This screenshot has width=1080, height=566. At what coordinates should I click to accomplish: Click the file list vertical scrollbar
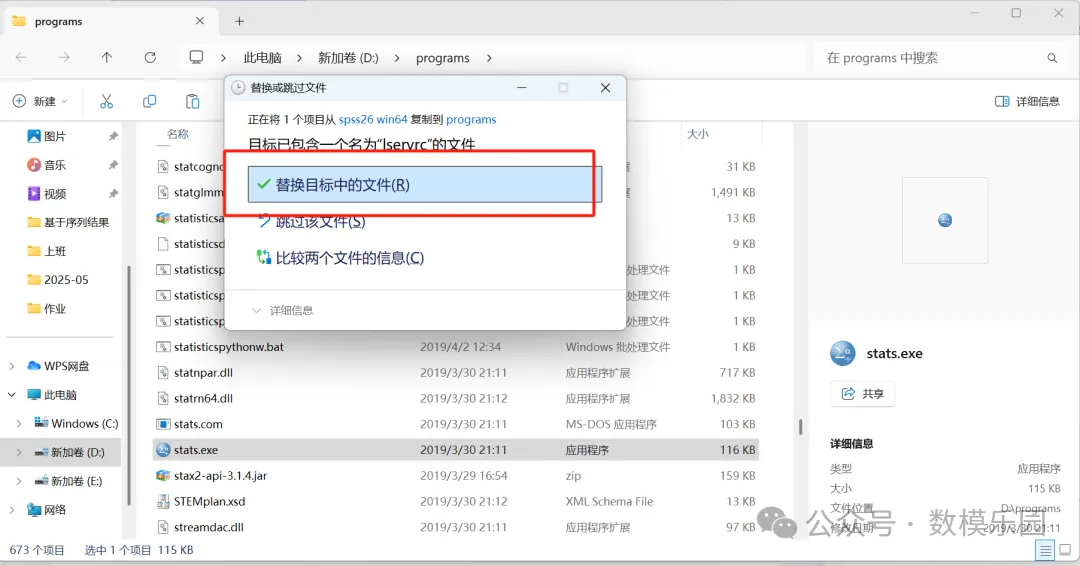800,427
